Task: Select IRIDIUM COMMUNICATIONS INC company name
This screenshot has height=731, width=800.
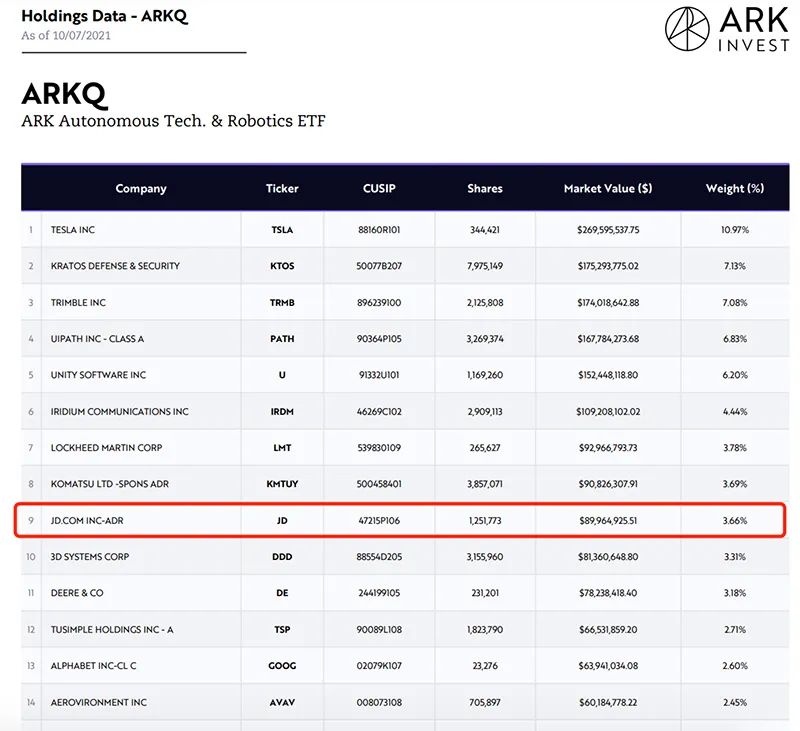Action: (120, 412)
